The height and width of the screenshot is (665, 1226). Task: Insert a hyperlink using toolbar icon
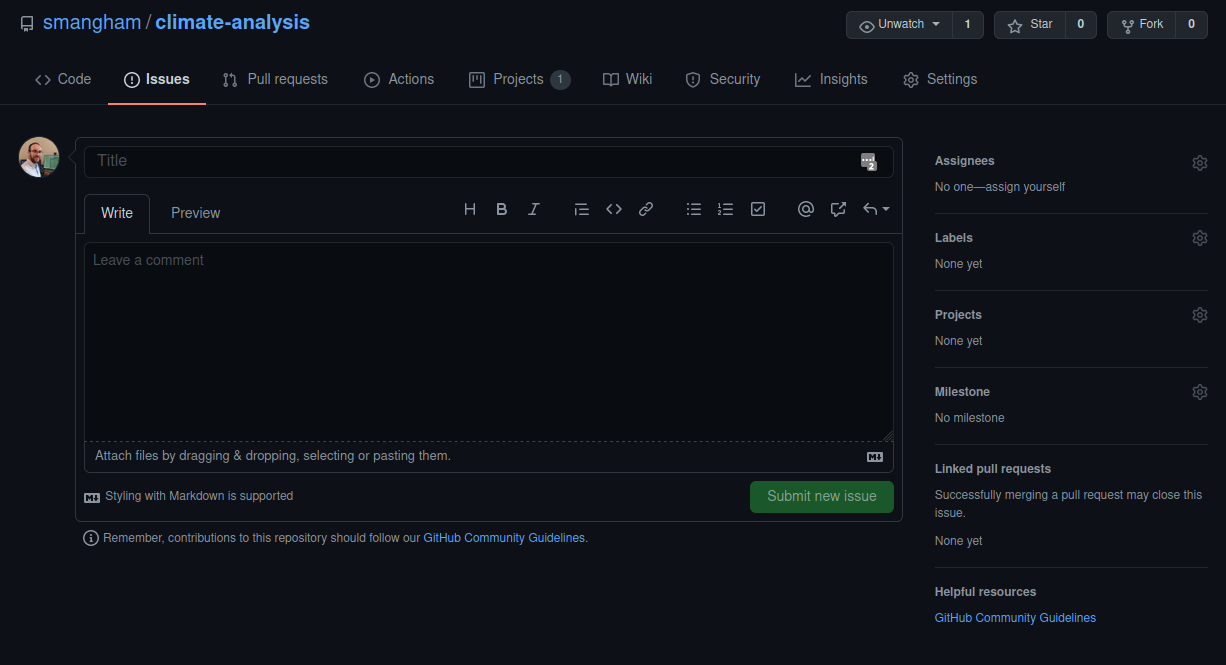tap(646, 209)
